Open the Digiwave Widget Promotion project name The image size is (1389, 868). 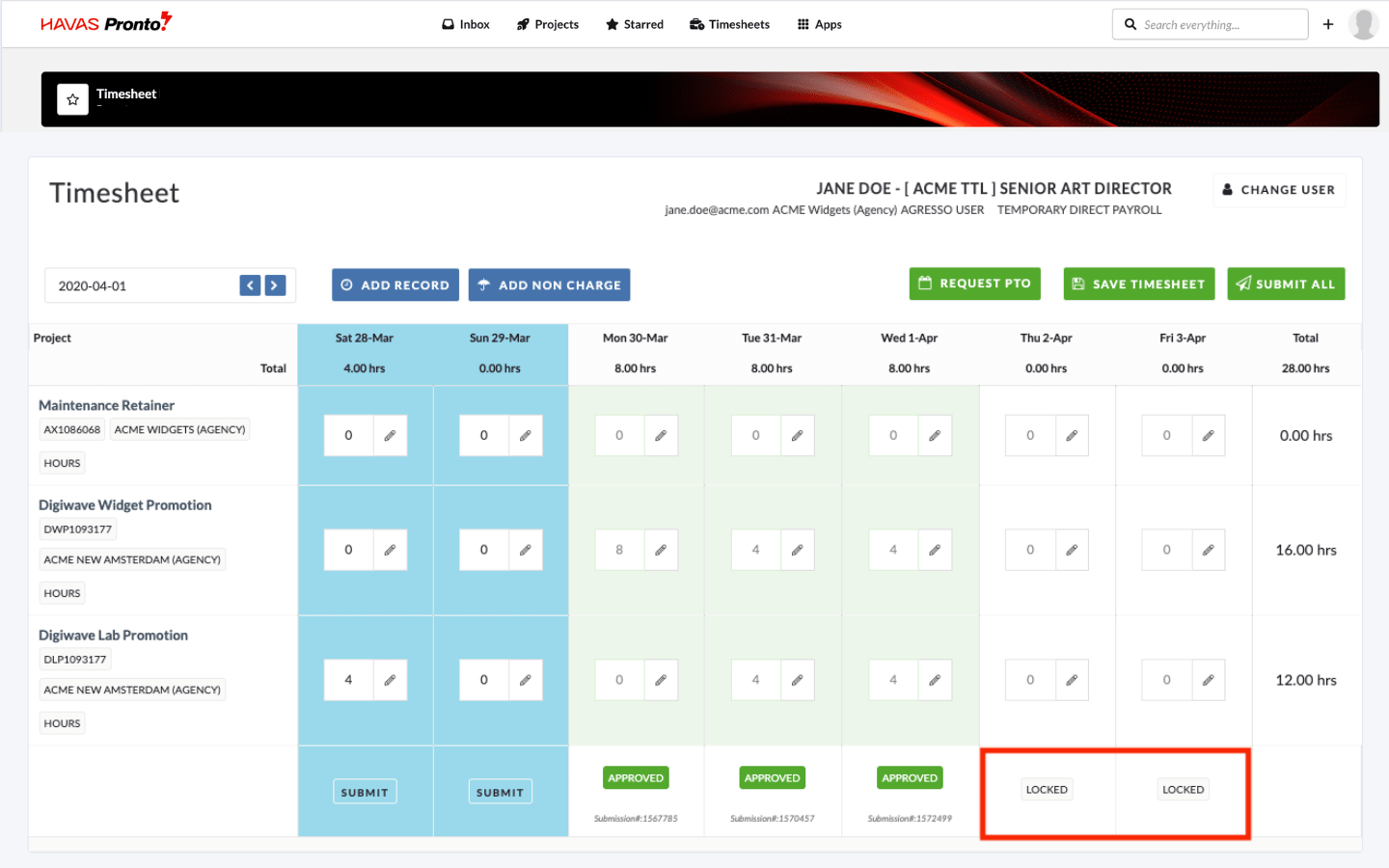tap(125, 504)
